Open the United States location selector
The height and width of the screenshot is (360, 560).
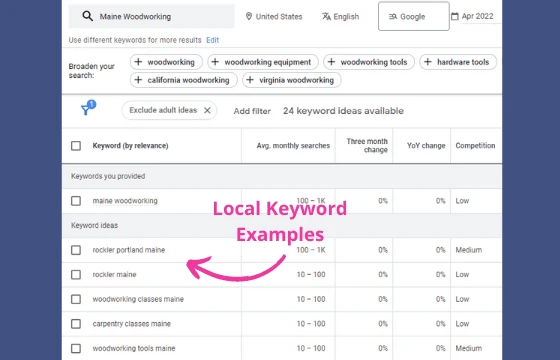[x=274, y=16]
